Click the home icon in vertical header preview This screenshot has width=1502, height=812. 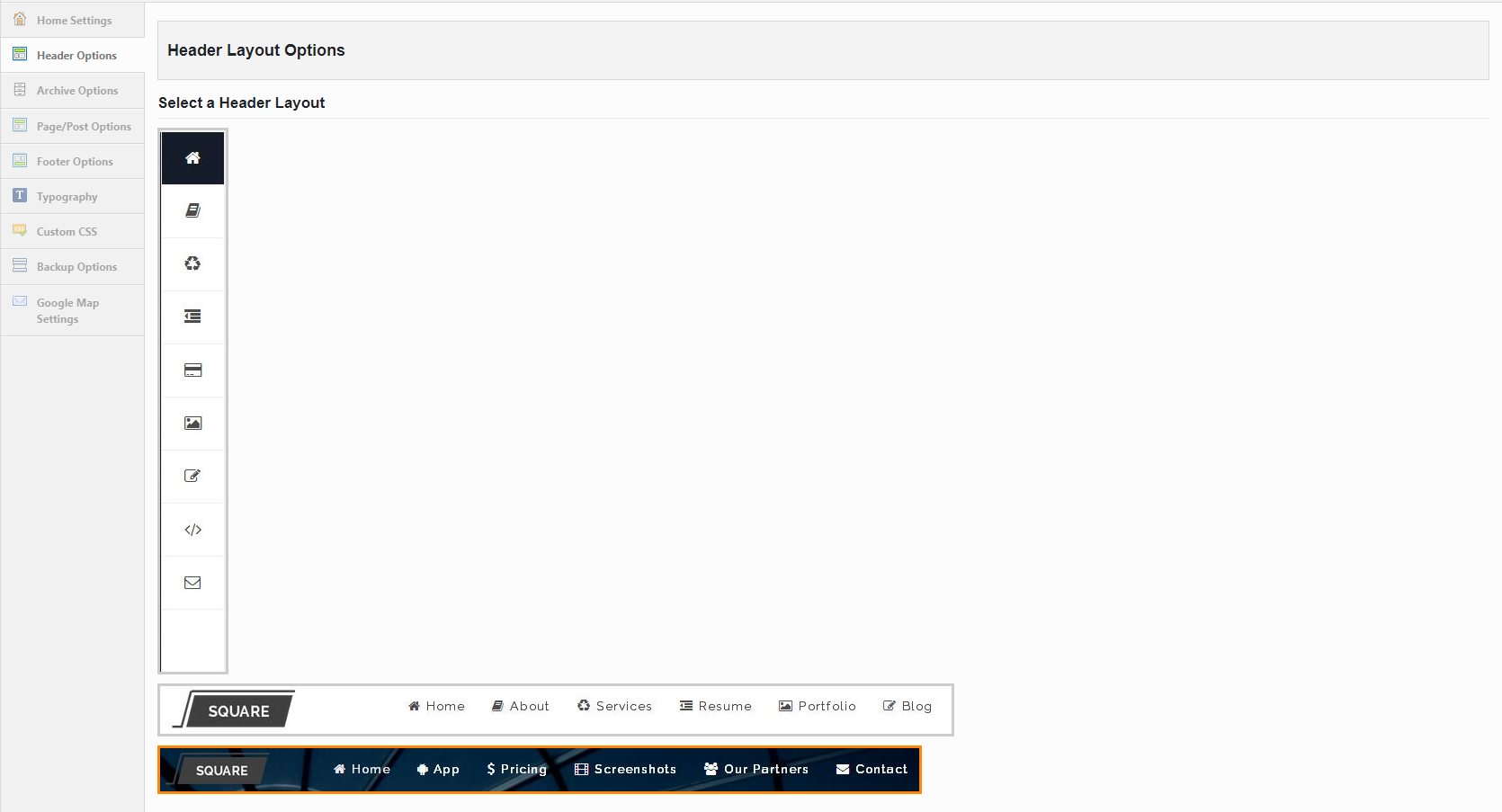192,157
